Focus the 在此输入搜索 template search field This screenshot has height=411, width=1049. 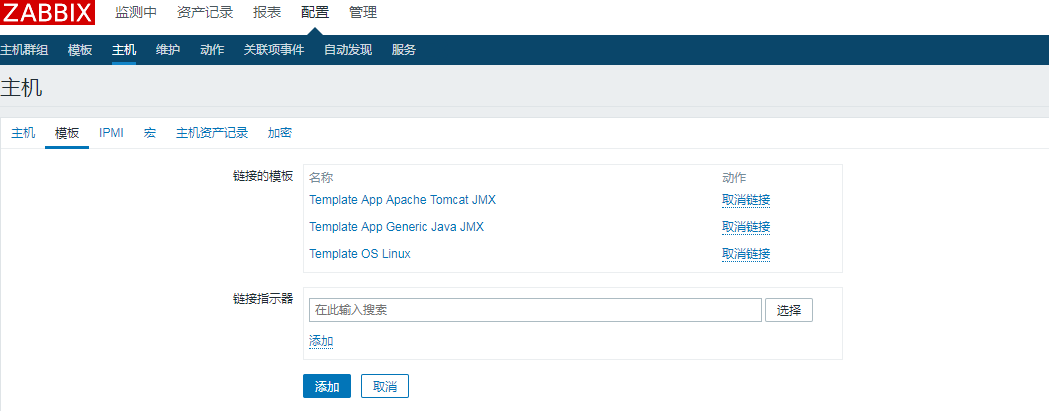535,310
